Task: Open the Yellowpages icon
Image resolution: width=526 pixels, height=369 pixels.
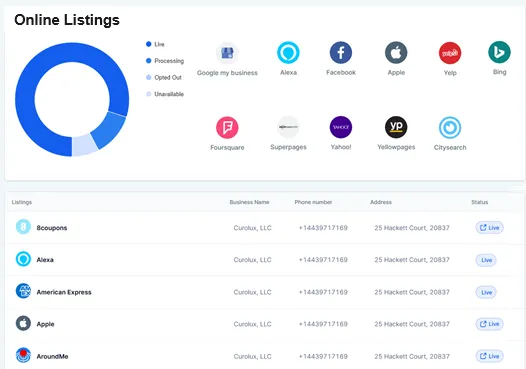Action: point(396,127)
